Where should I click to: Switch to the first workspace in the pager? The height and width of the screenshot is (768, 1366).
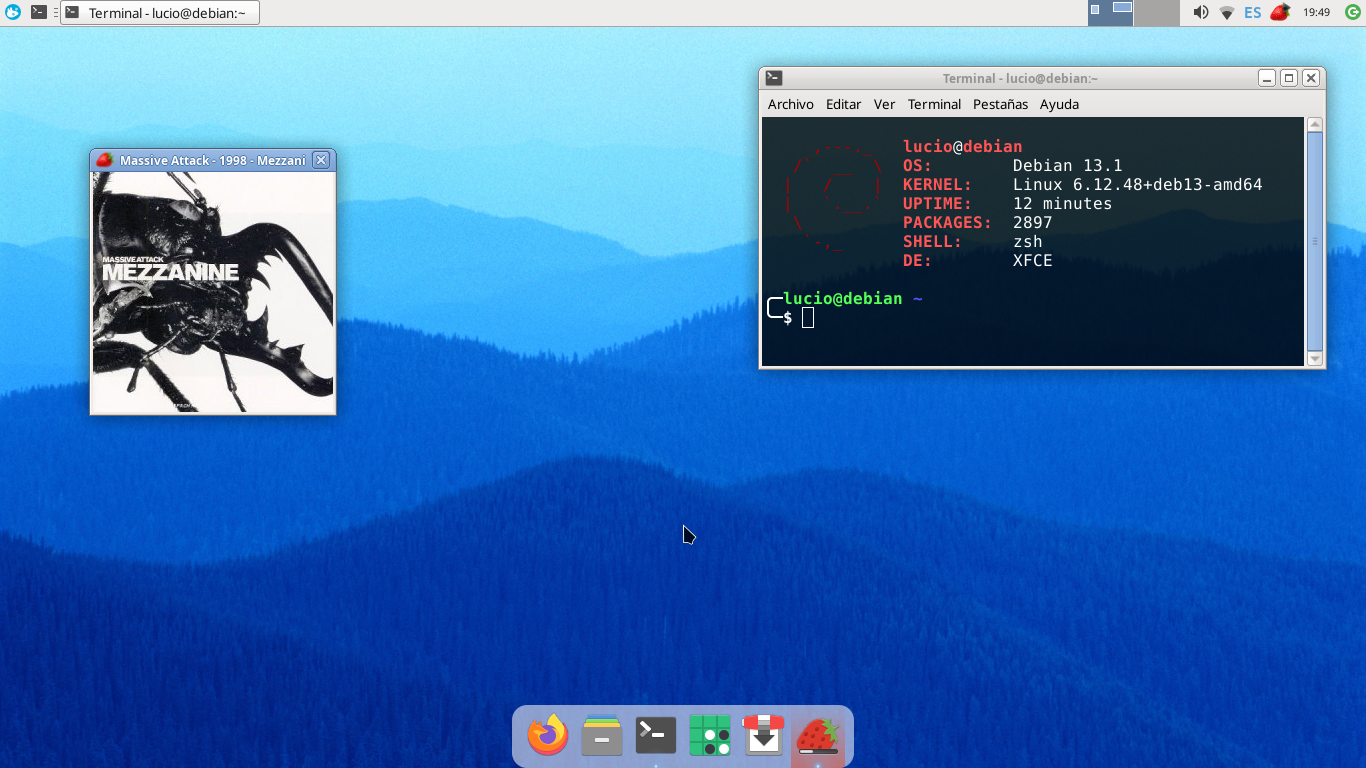(x=1110, y=13)
